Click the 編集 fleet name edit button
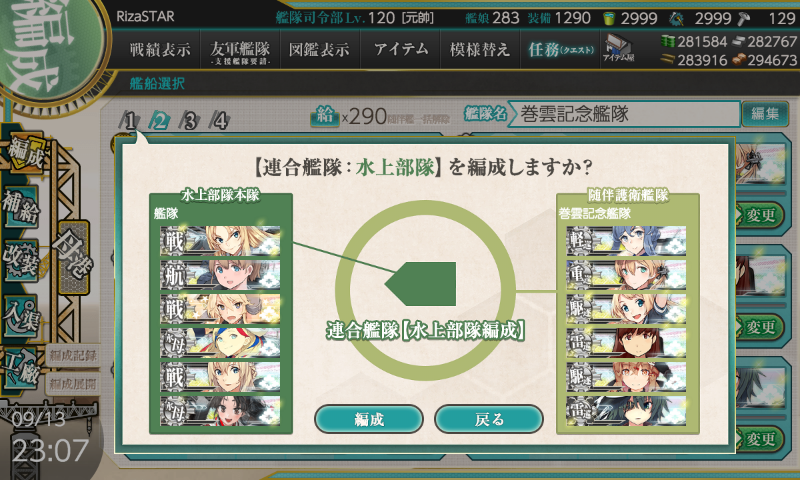The height and width of the screenshot is (480, 800). click(x=765, y=113)
